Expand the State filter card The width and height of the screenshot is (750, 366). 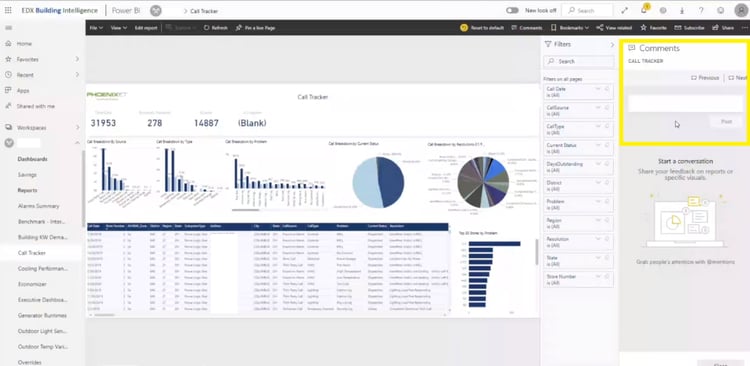[x=598, y=258]
